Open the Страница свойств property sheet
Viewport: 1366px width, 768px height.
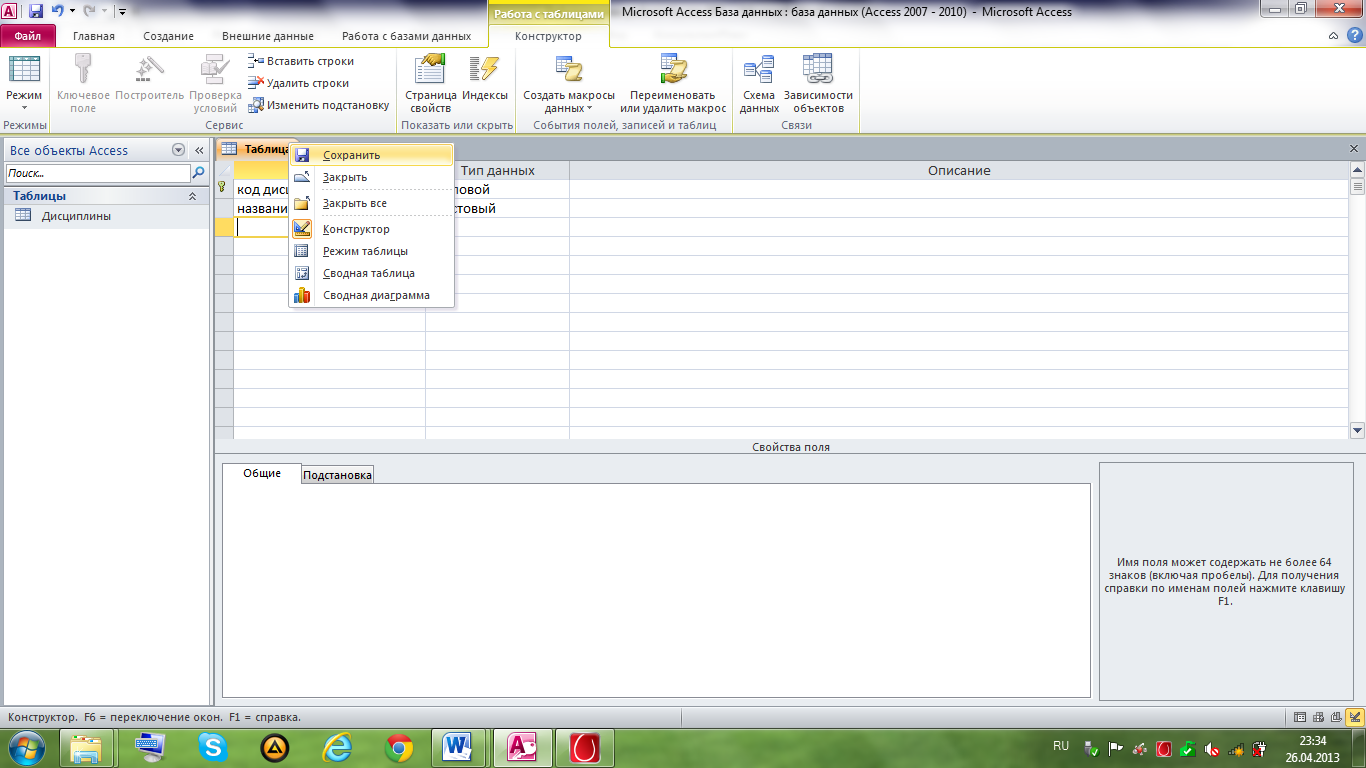[x=431, y=84]
